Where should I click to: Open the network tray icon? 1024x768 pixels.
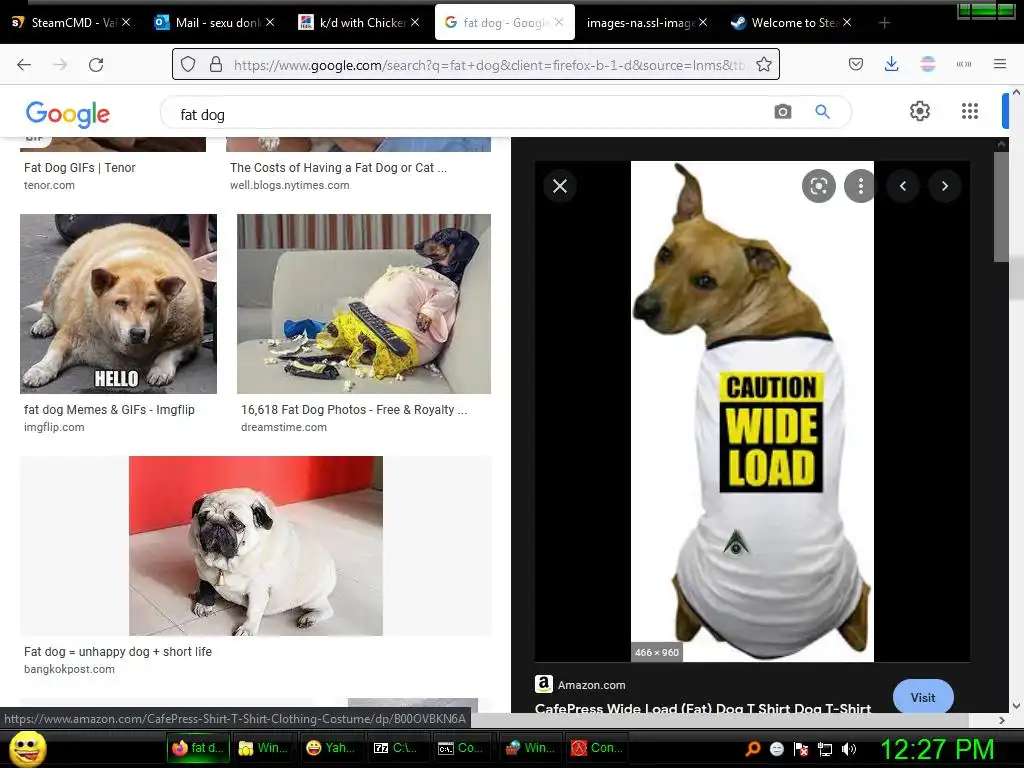coord(825,749)
